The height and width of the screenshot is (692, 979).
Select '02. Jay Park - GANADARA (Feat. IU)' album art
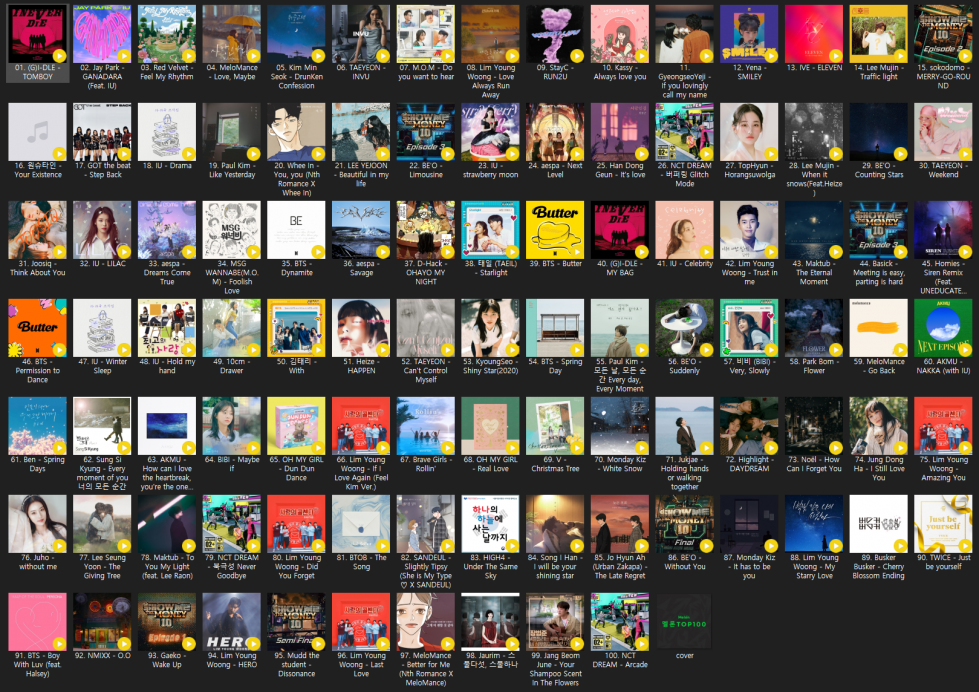pos(102,34)
